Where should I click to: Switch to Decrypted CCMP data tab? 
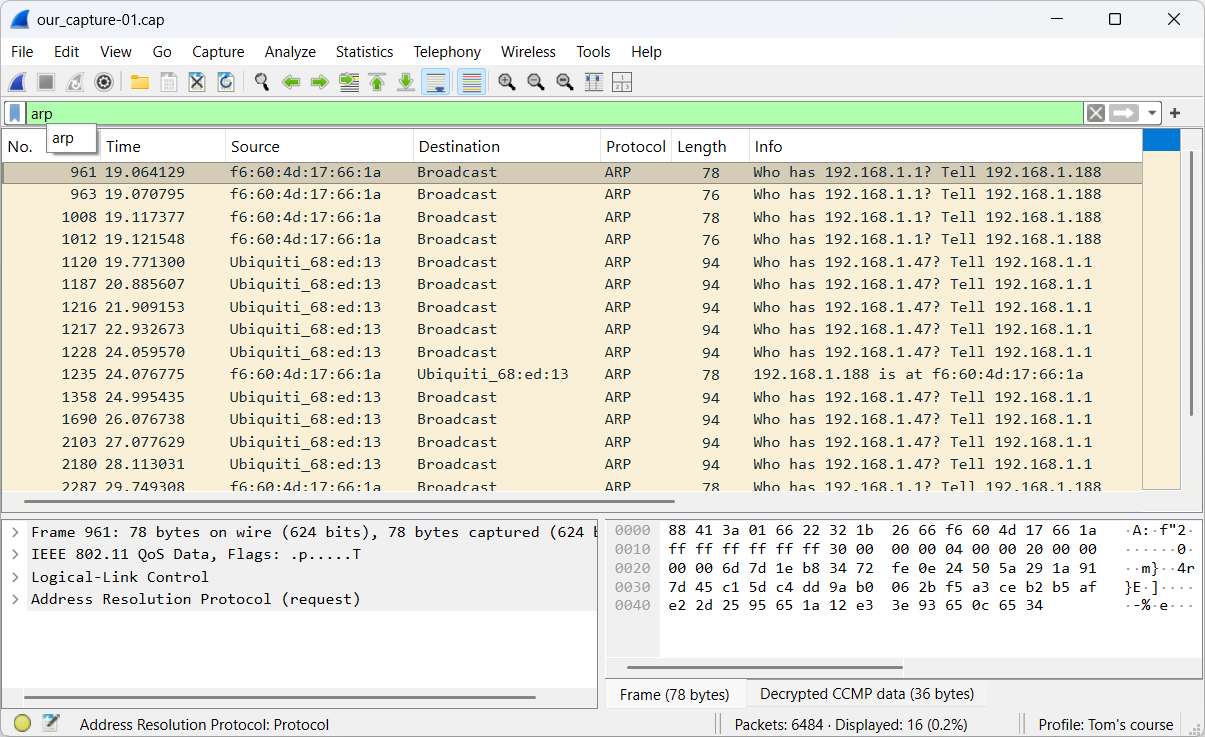(866, 694)
